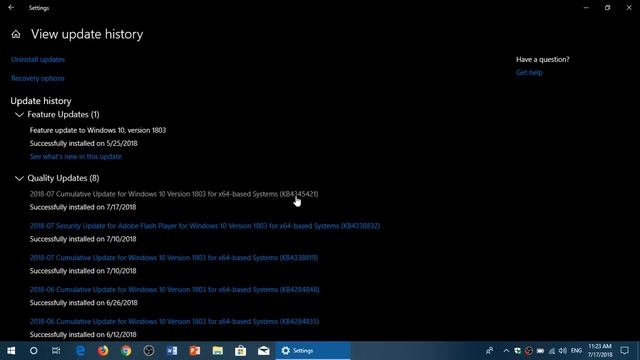Click the 'Have a question?' heading
The height and width of the screenshot is (360, 640).
pyautogui.click(x=542, y=60)
